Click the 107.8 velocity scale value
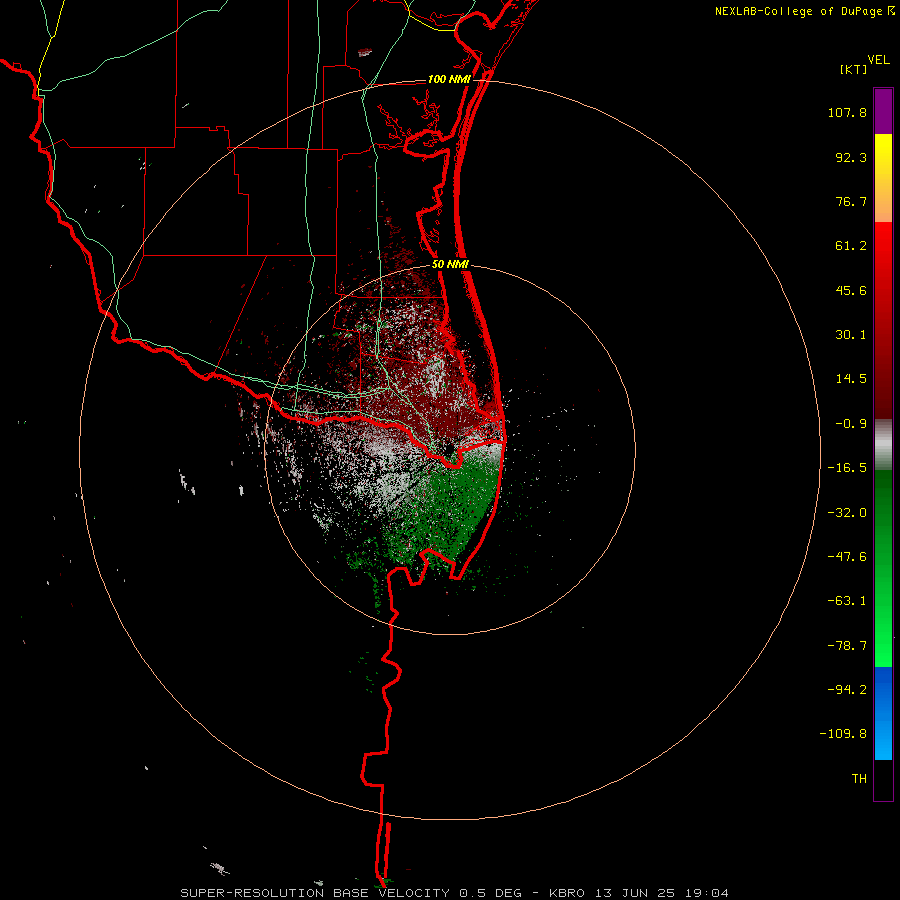Image resolution: width=900 pixels, height=900 pixels. click(x=847, y=112)
